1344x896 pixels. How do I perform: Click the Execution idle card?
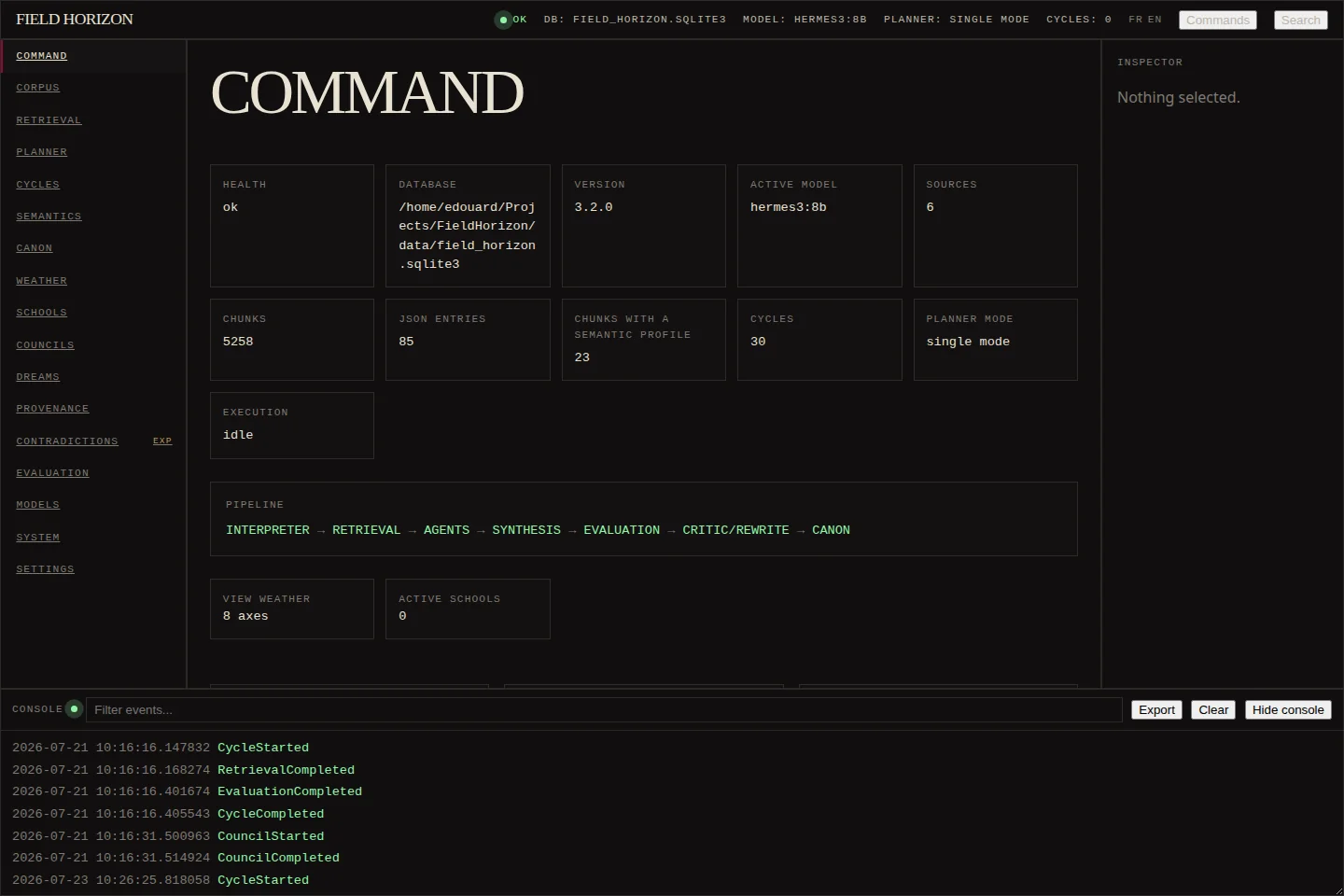[292, 426]
